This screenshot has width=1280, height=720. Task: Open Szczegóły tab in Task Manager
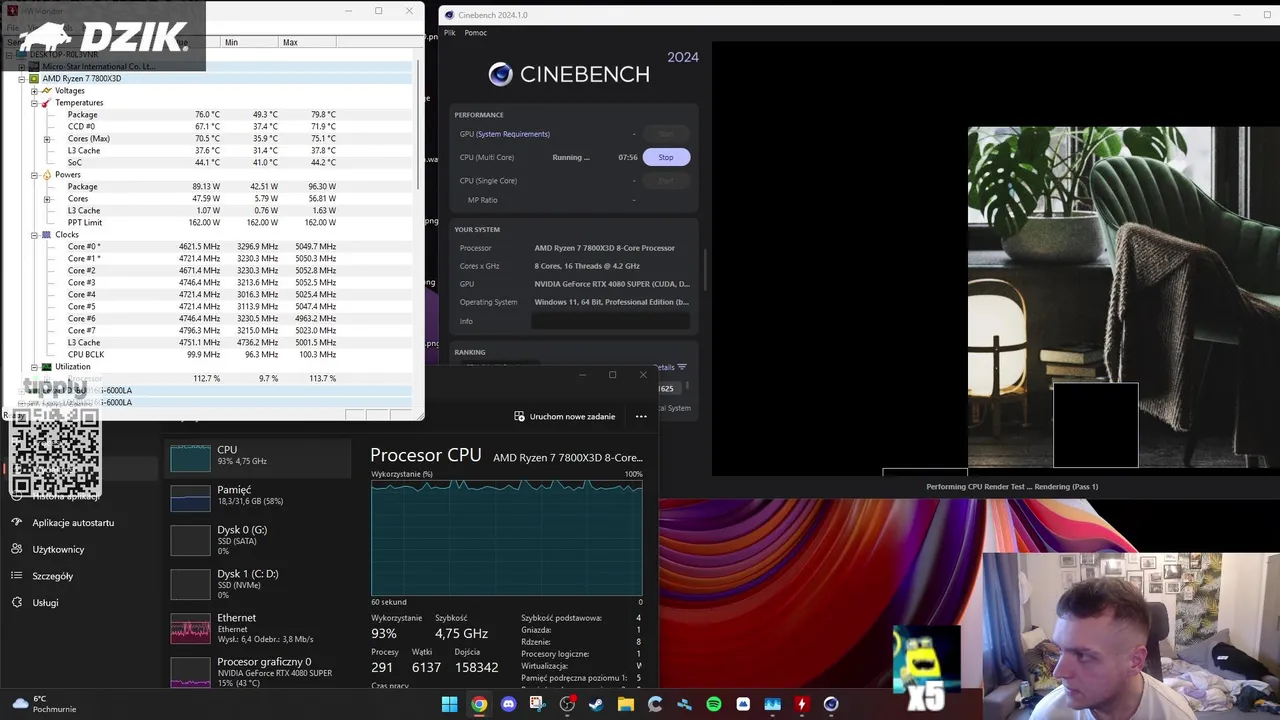(x=53, y=576)
